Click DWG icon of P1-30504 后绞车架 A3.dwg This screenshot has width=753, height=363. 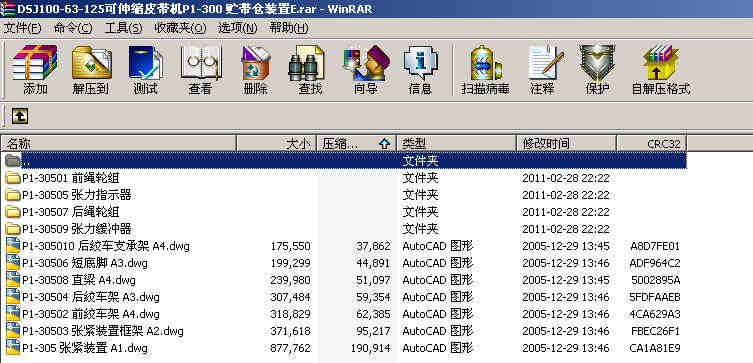pos(13,297)
